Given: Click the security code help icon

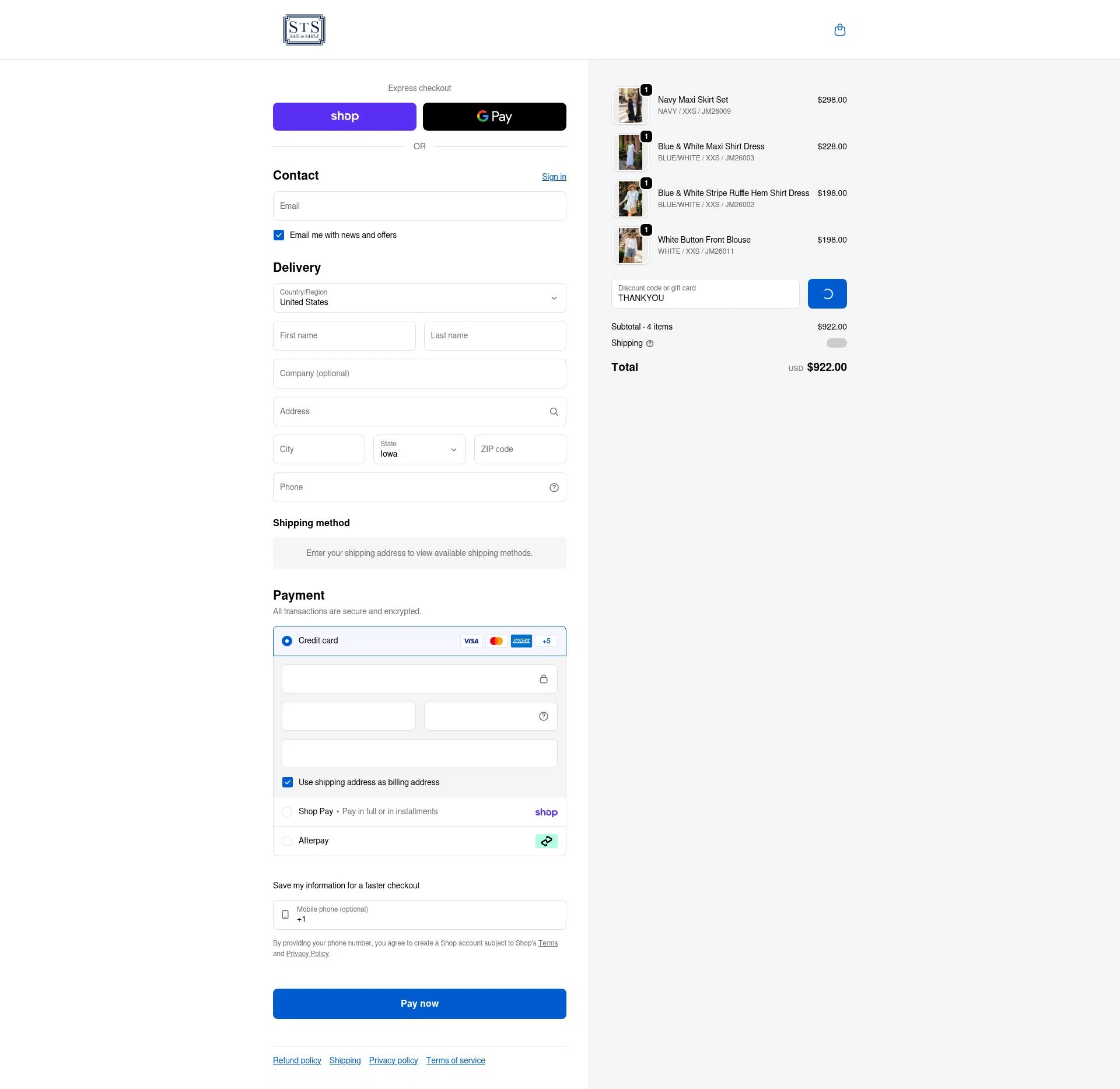Looking at the screenshot, I should 543,716.
